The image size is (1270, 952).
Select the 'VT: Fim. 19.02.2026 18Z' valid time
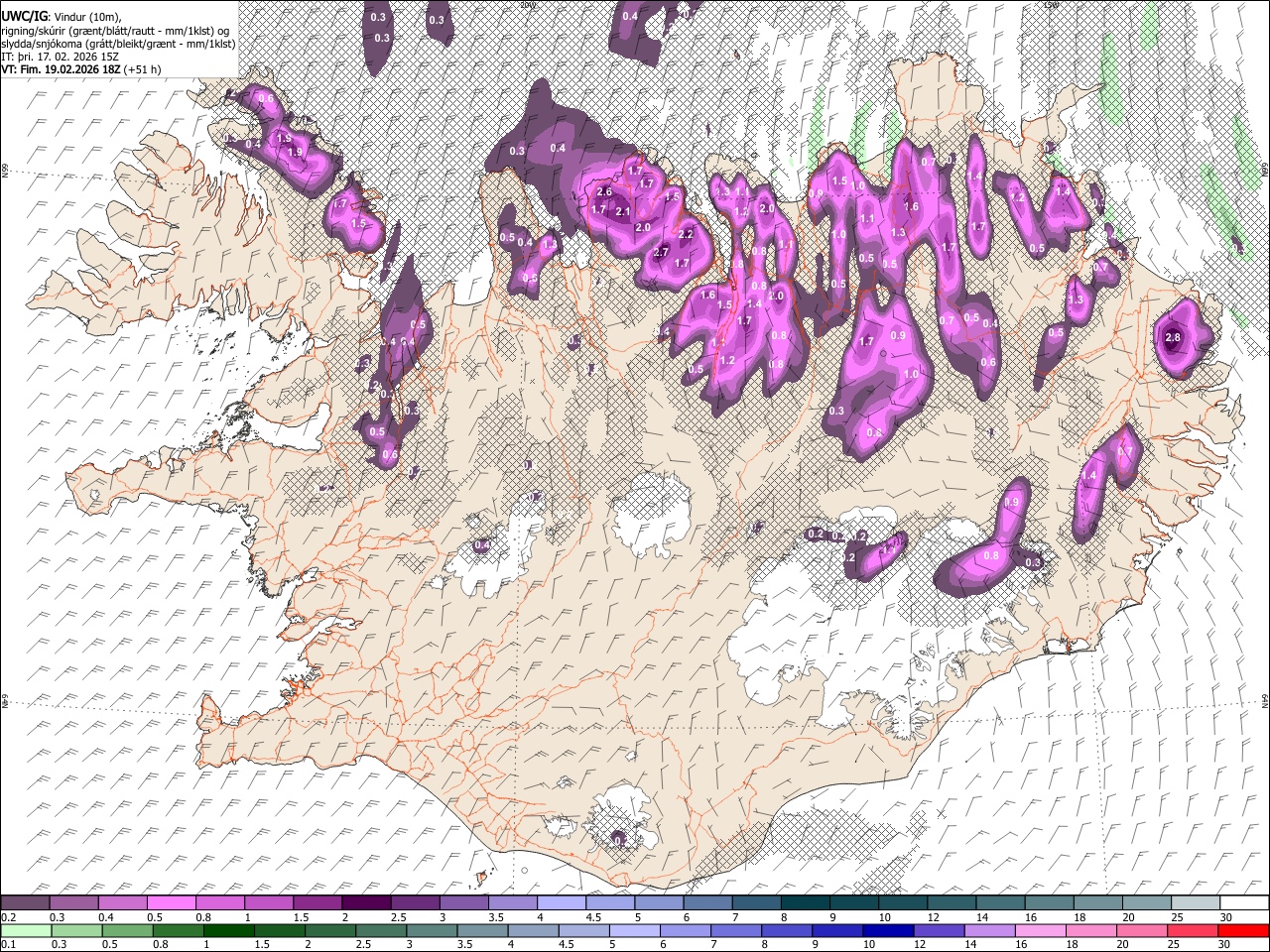tap(61, 69)
